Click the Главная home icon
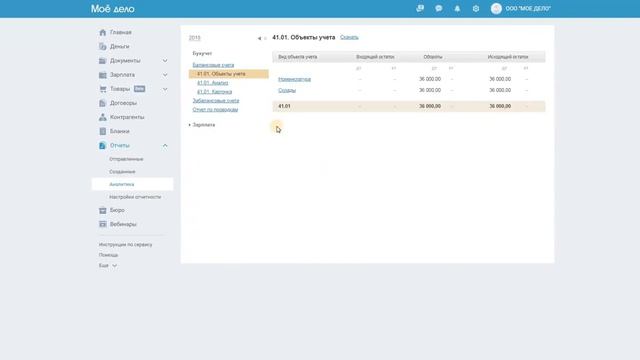Image resolution: width=640 pixels, height=360 pixels. click(x=102, y=32)
